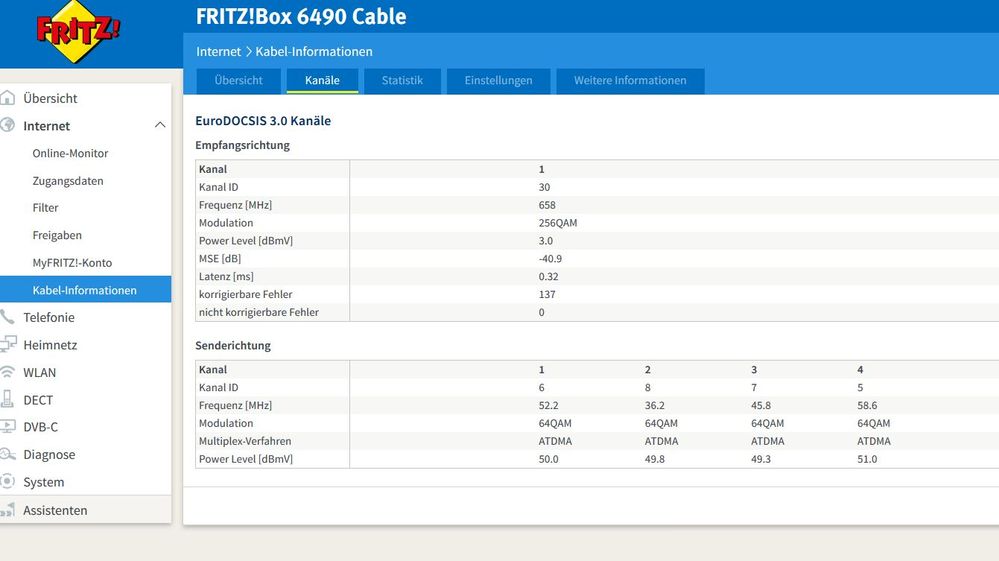The height and width of the screenshot is (561, 999).
Task: Open Filter submenu item
Action: pos(45,208)
